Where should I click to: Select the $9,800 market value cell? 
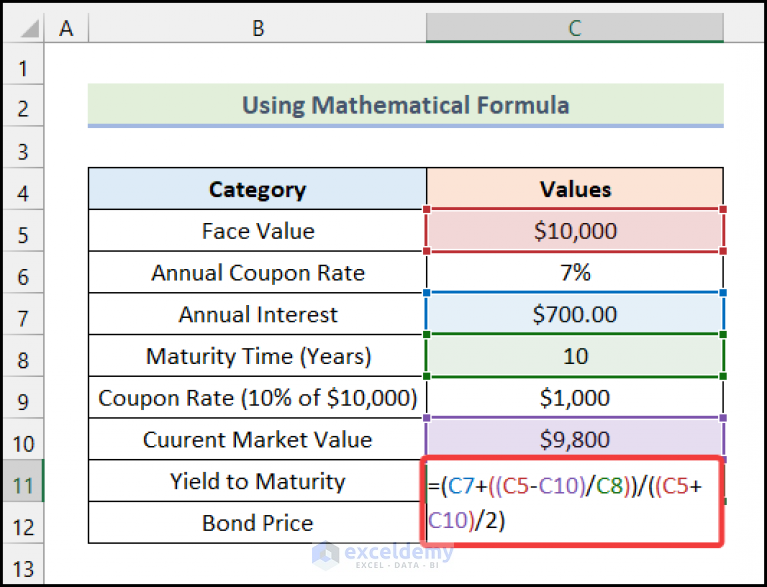(x=575, y=439)
